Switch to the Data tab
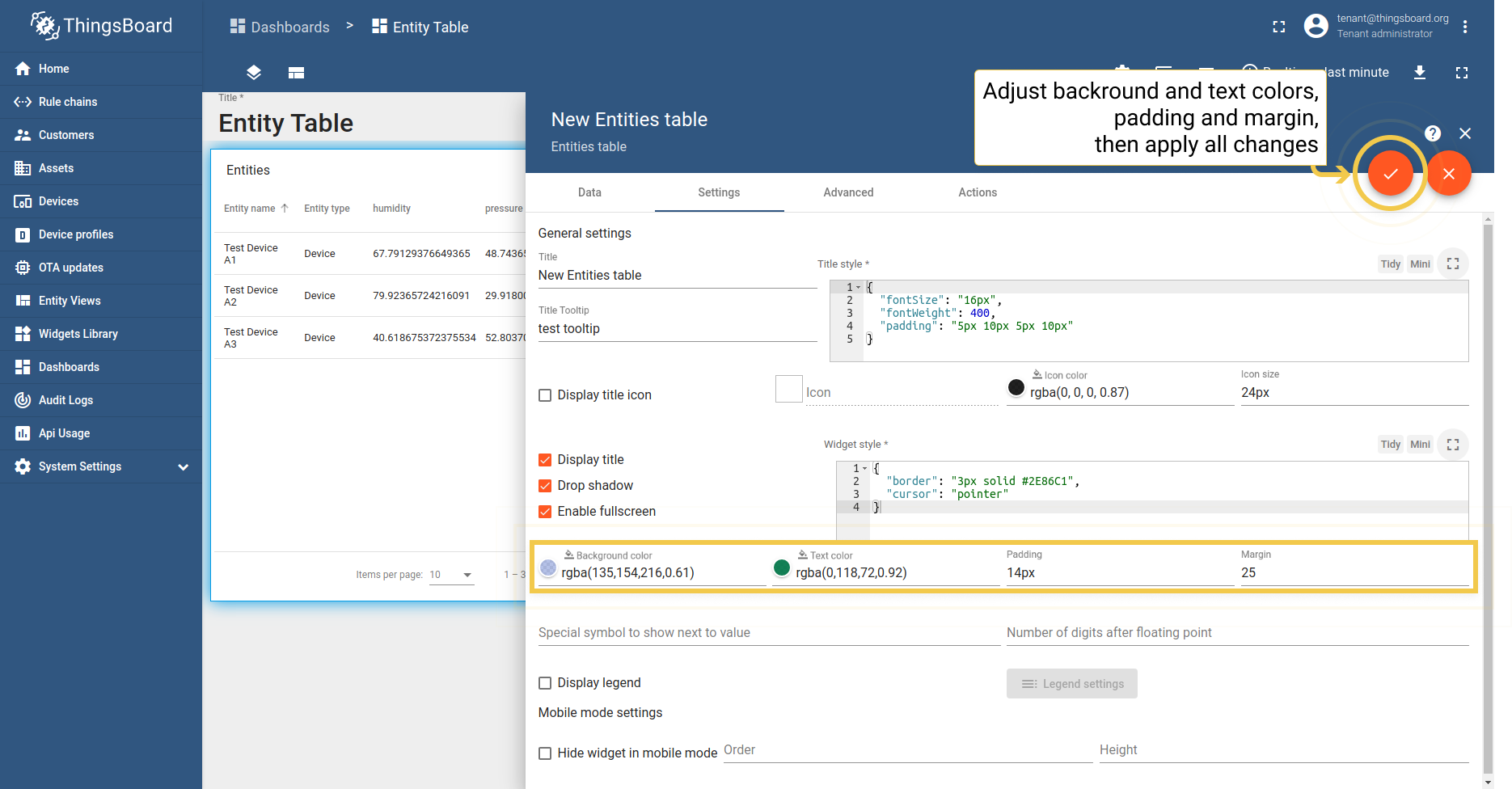This screenshot has width=1512, height=789. click(x=589, y=192)
